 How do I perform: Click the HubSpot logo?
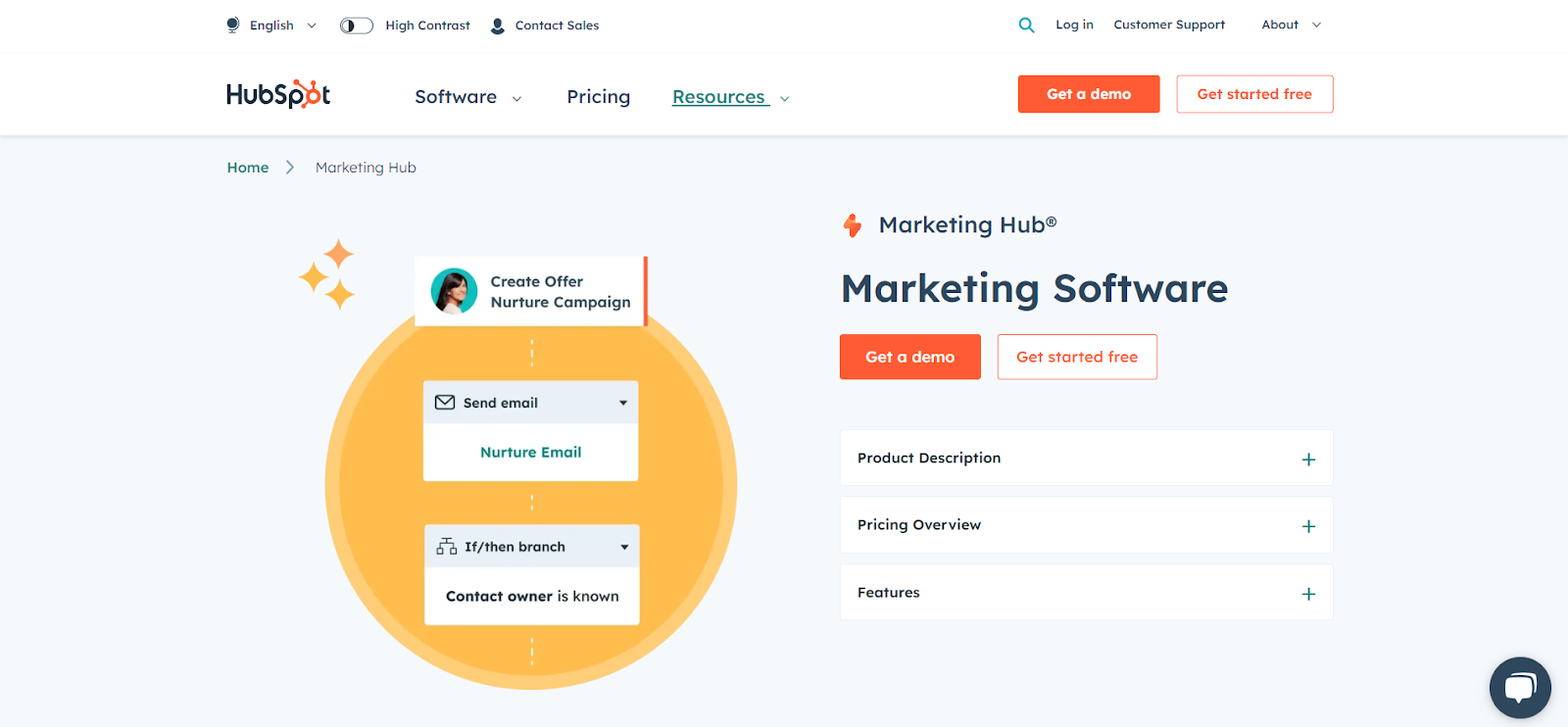[x=278, y=94]
